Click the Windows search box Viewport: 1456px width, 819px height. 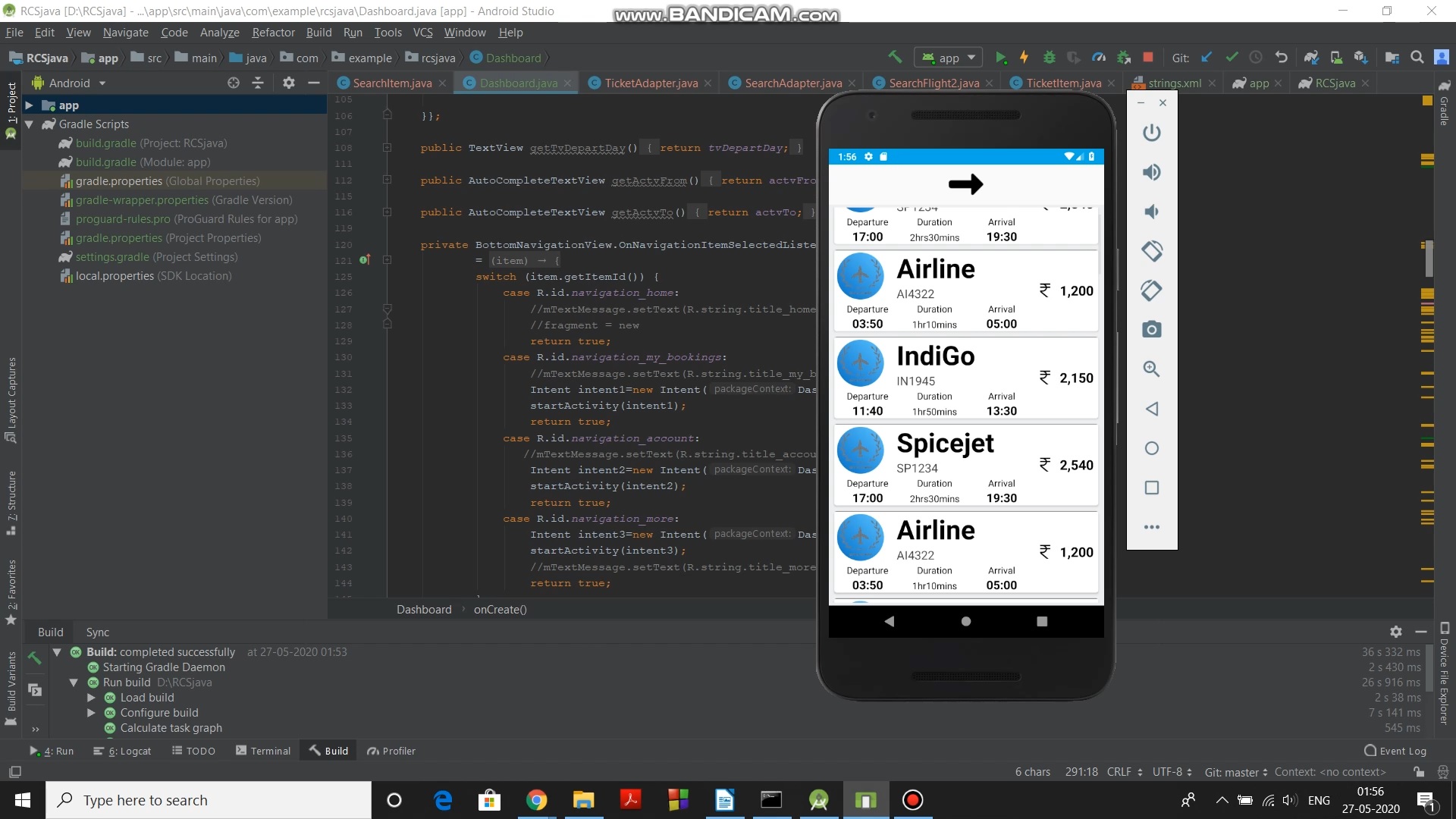tap(209, 800)
